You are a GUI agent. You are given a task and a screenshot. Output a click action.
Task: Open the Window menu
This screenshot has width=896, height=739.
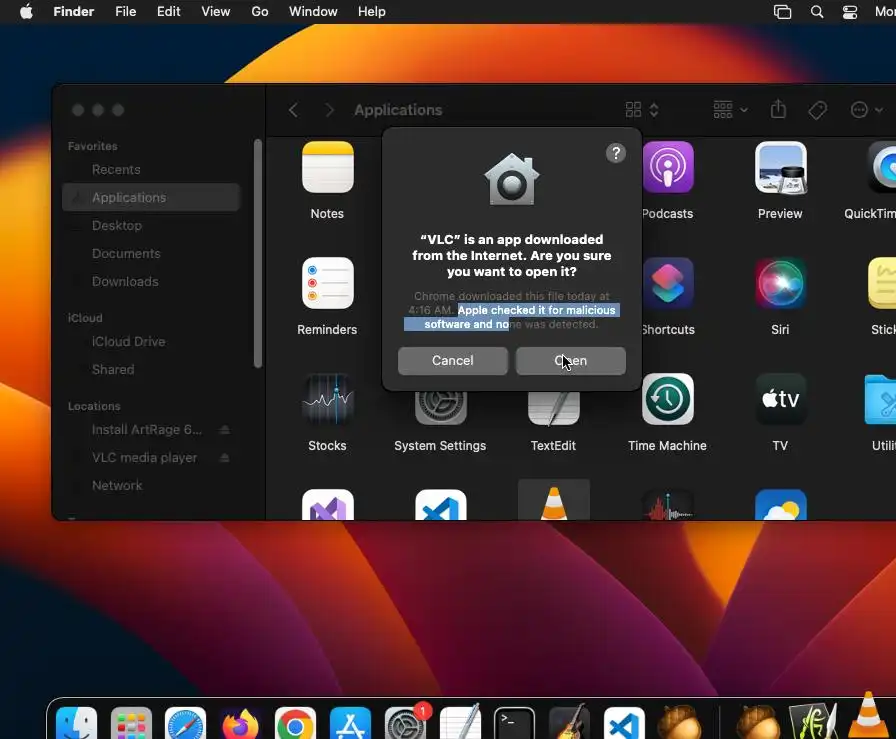(313, 11)
